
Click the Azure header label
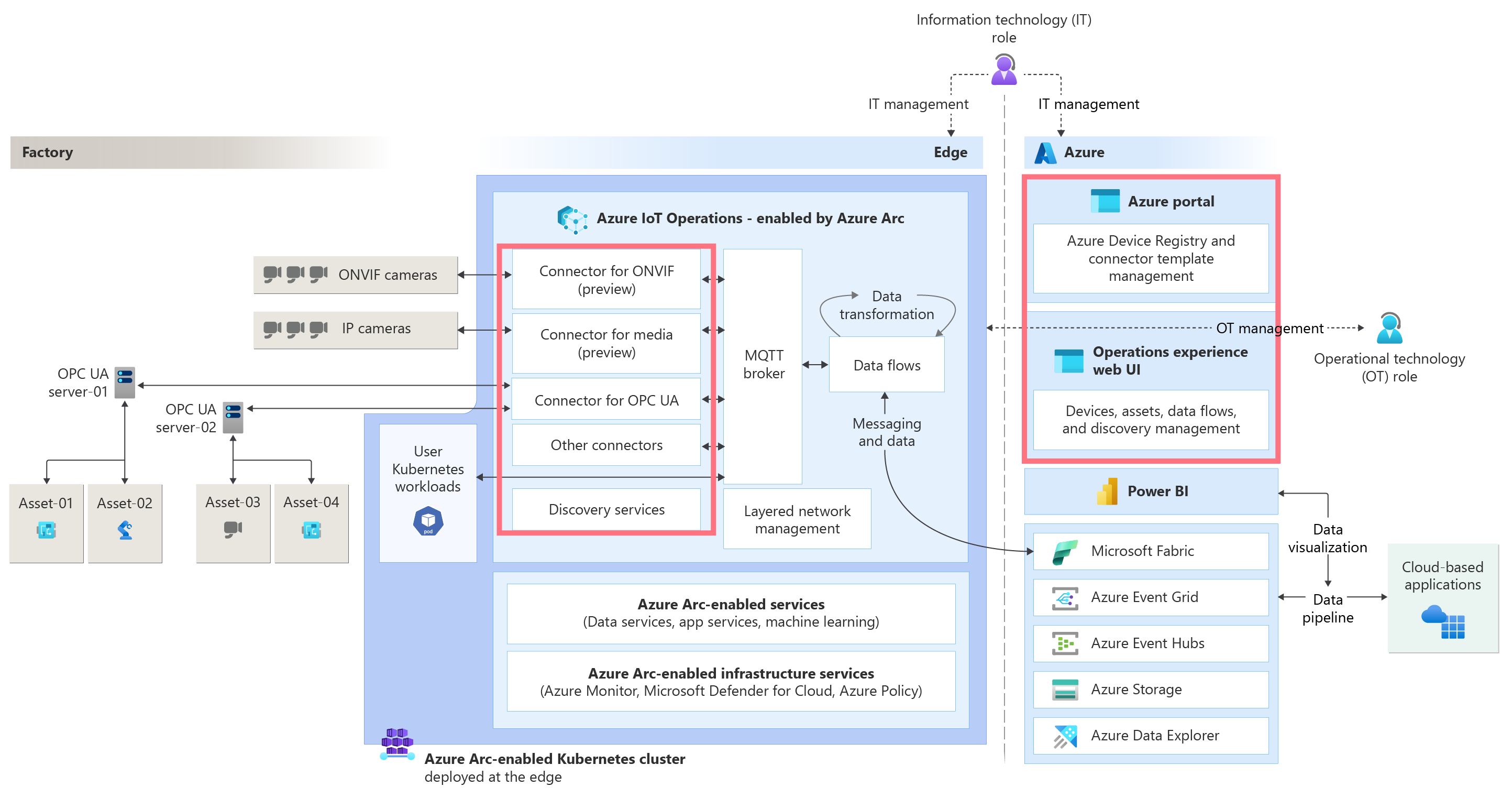[x=1084, y=152]
